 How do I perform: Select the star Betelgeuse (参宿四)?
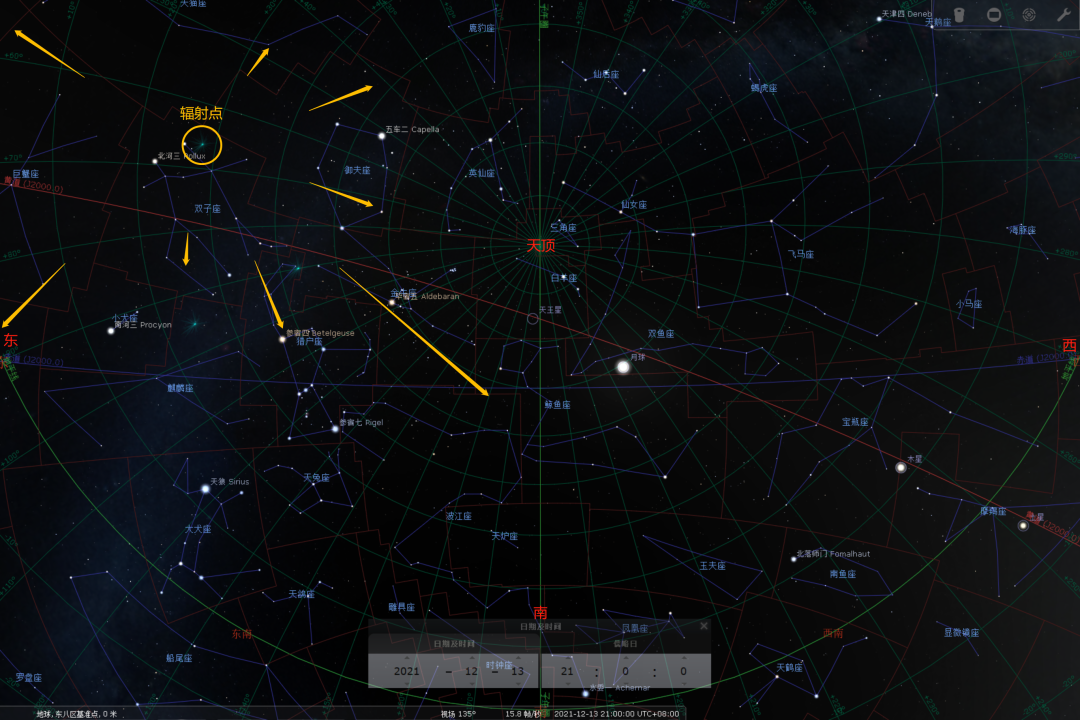(282, 339)
